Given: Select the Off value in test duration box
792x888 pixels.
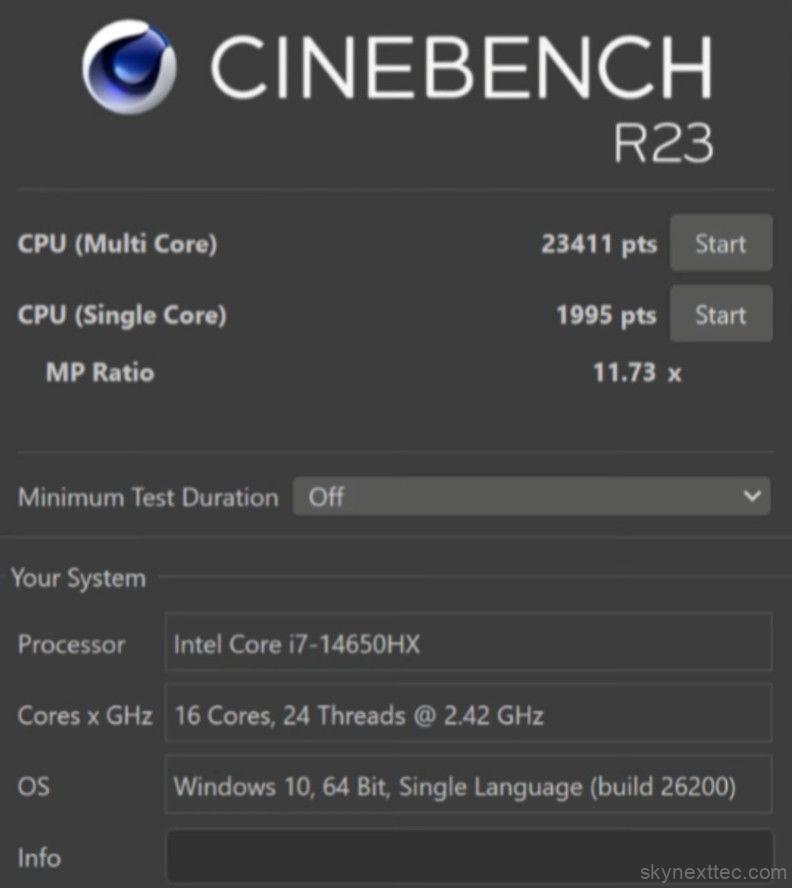Looking at the screenshot, I should pyautogui.click(x=326, y=497).
